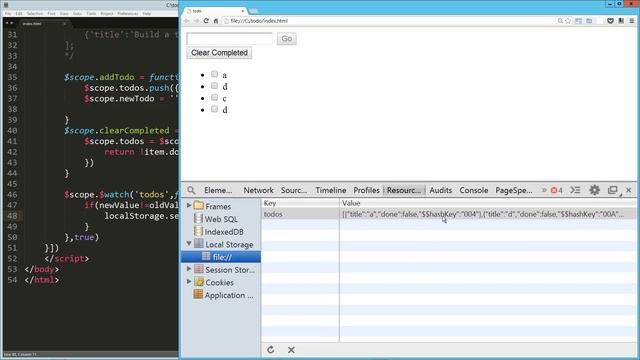Open Sublime's Preferences menu
This screenshot has width=640, height=360.
[128, 13]
